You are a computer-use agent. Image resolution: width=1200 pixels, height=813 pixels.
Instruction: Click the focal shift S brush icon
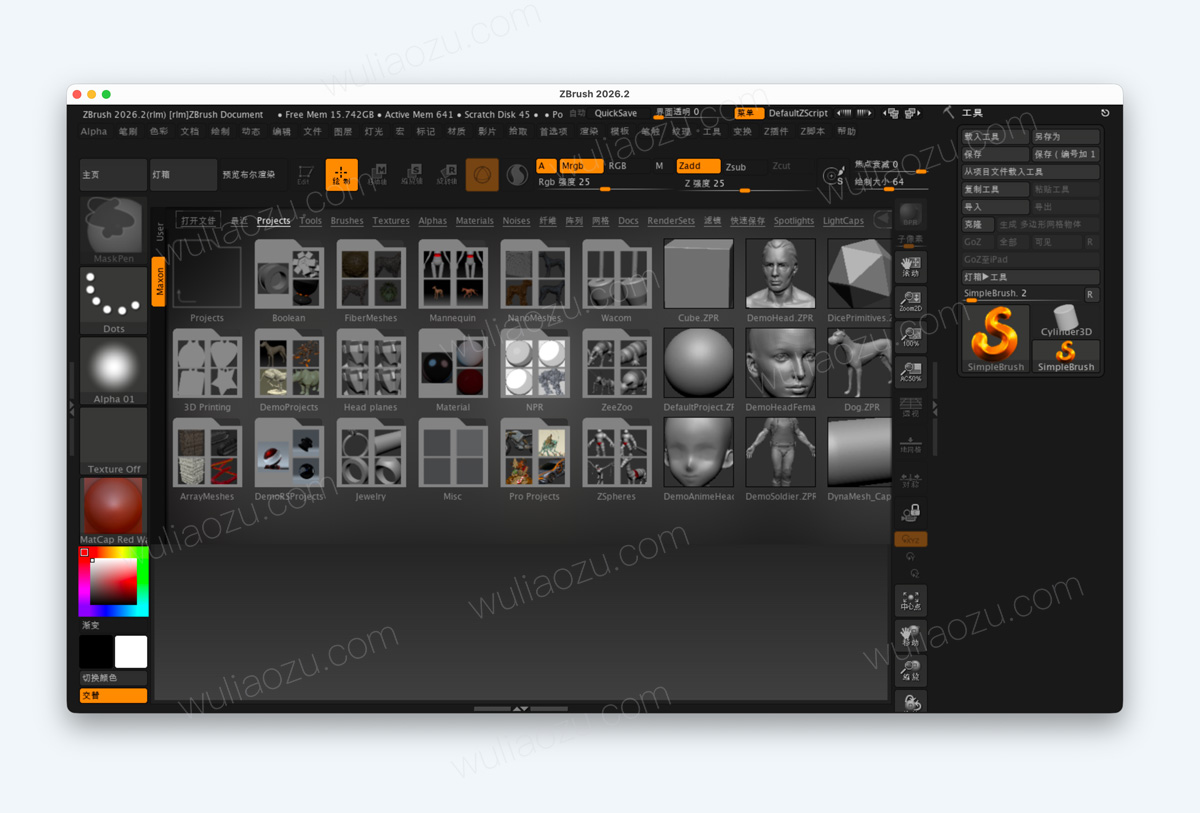pos(833,176)
